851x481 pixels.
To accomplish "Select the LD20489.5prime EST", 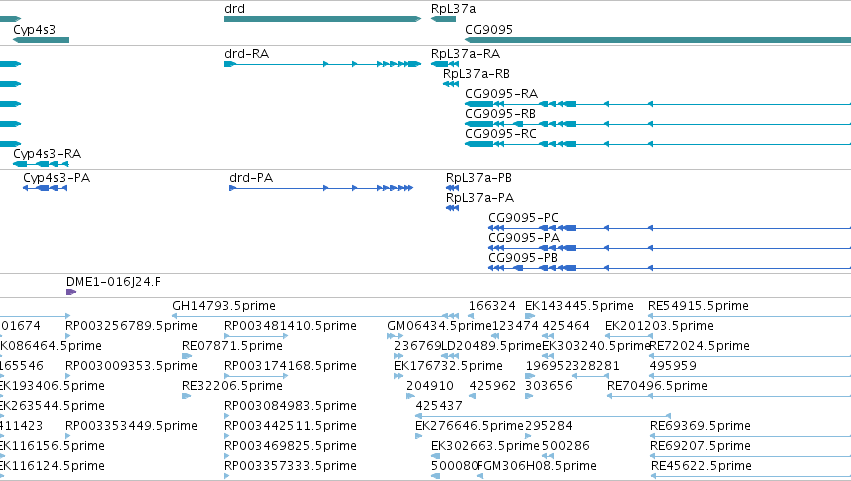I will pyautogui.click(x=451, y=356).
